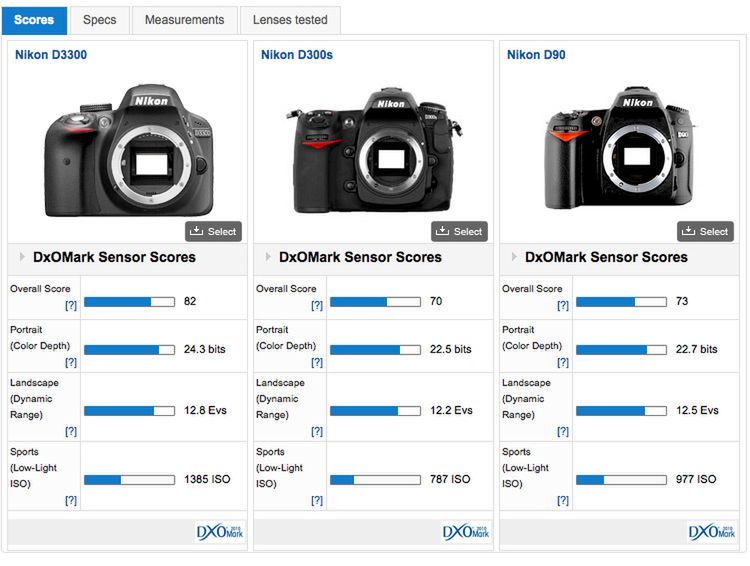750x566 pixels.
Task: Click the Low-Light ISO bar for Nikon D90
Action: click(x=621, y=480)
